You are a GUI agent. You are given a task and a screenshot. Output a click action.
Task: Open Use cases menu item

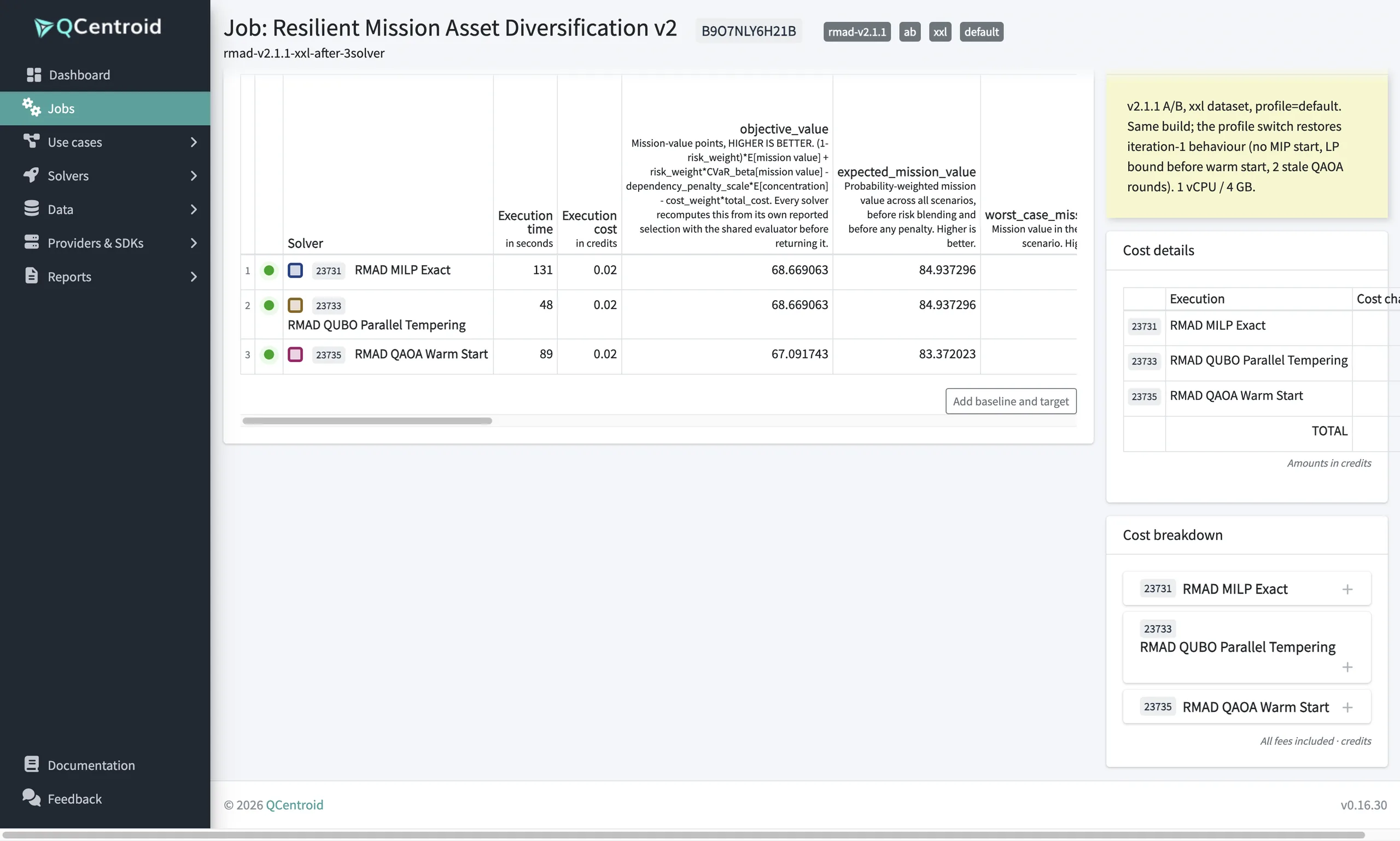click(x=105, y=142)
